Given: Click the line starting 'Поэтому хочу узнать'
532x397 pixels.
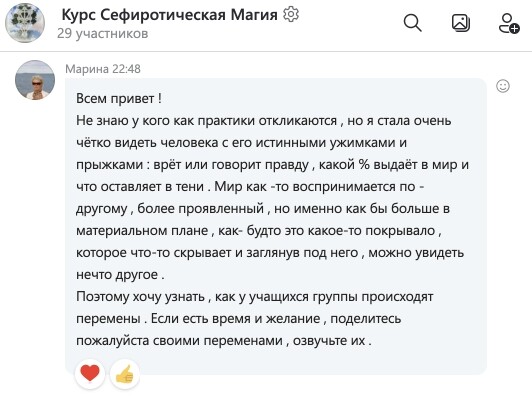Looking at the screenshot, I should (x=254, y=297).
